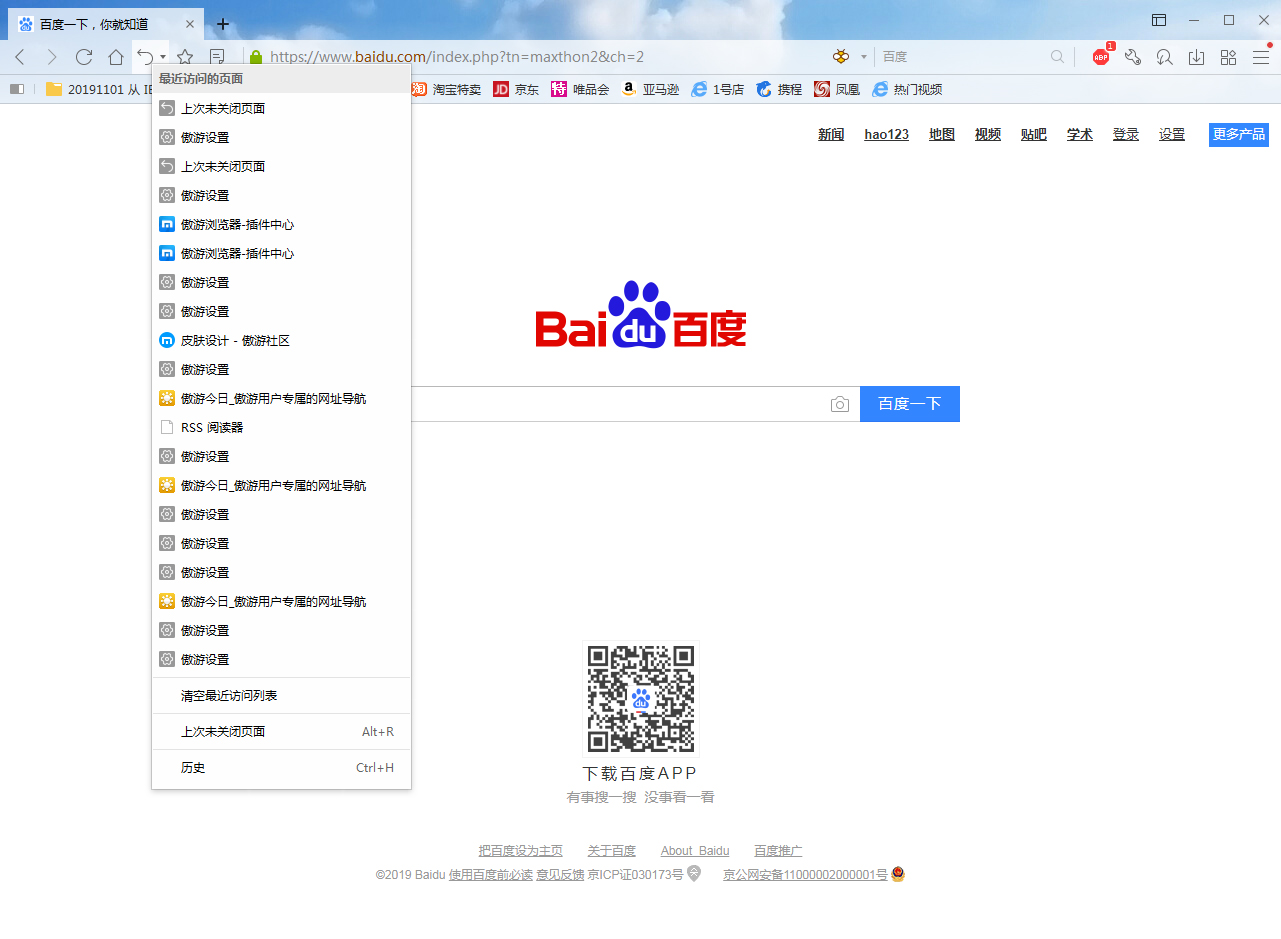Click the search-by-image camera icon
Screen dimensions: 1281x939
pos(840,403)
